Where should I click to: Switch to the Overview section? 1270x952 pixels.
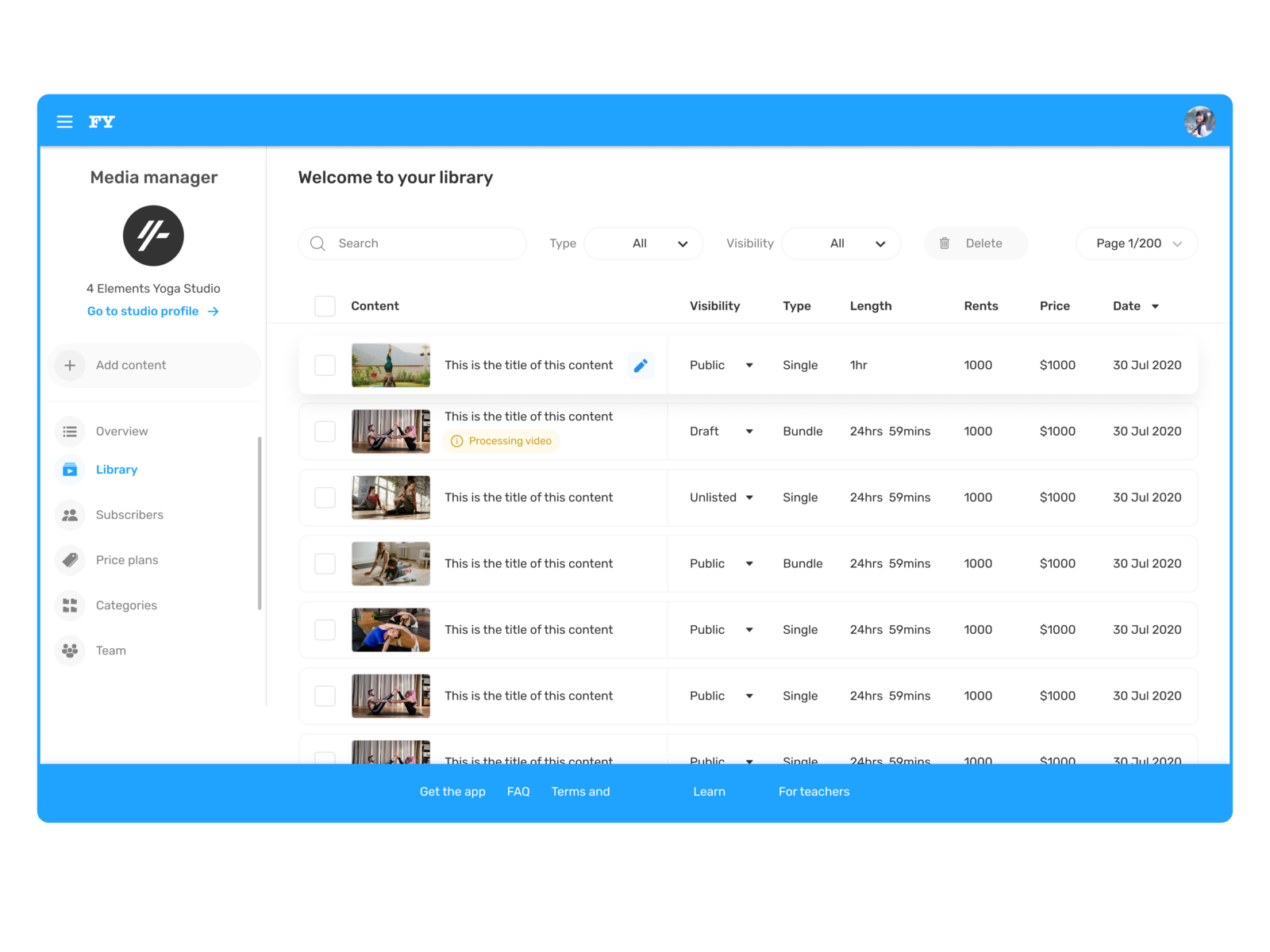coord(70,431)
